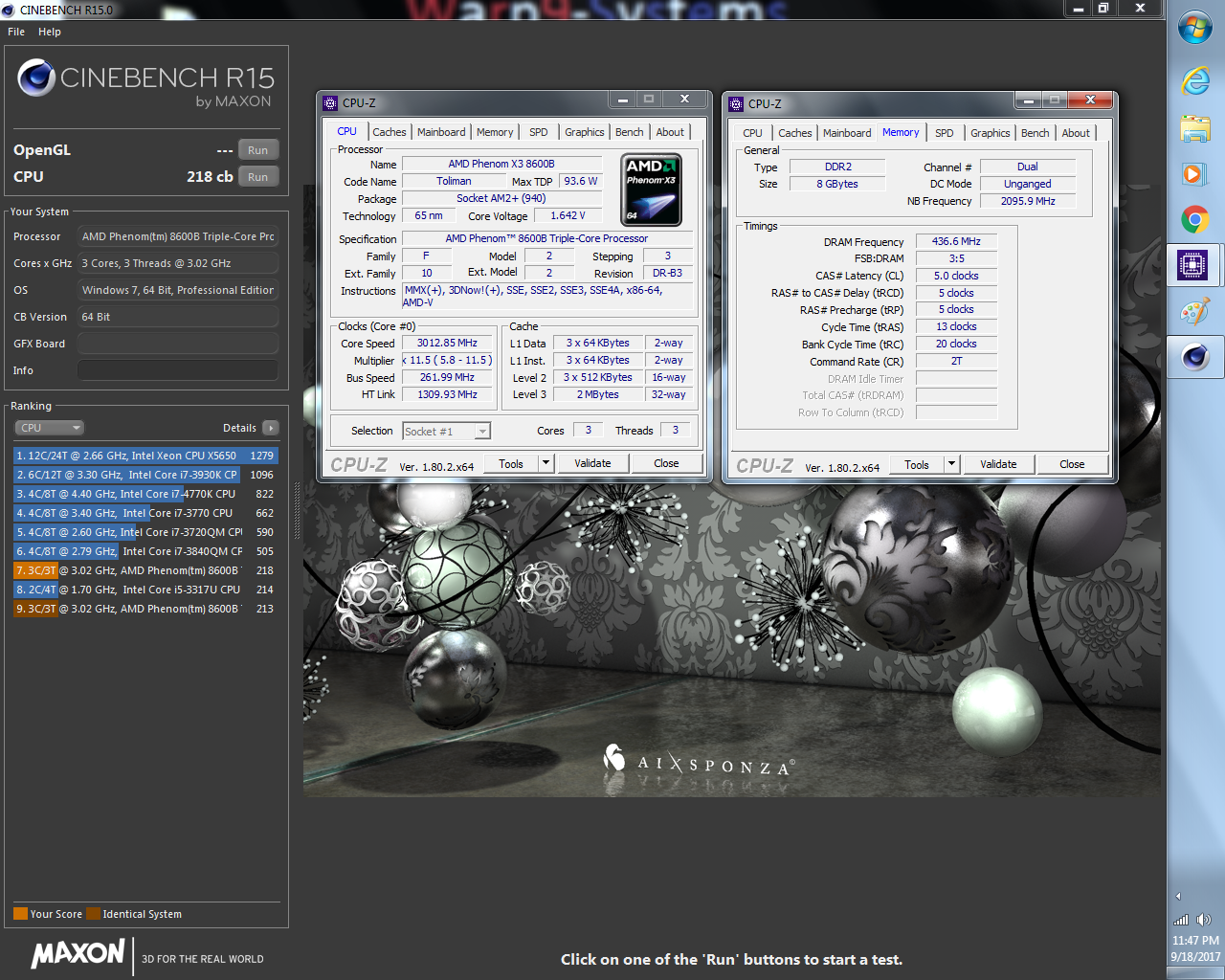Image resolution: width=1225 pixels, height=980 pixels.
Task: Select ranking row Intel Core i5-3317U
Action: click(145, 590)
